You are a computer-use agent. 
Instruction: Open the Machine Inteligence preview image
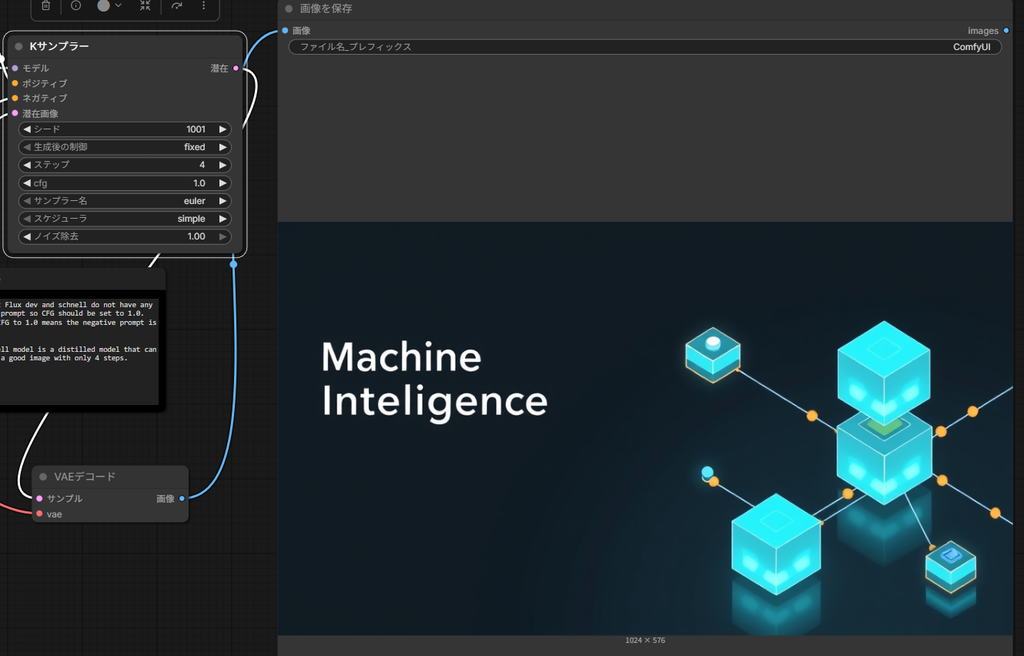645,429
